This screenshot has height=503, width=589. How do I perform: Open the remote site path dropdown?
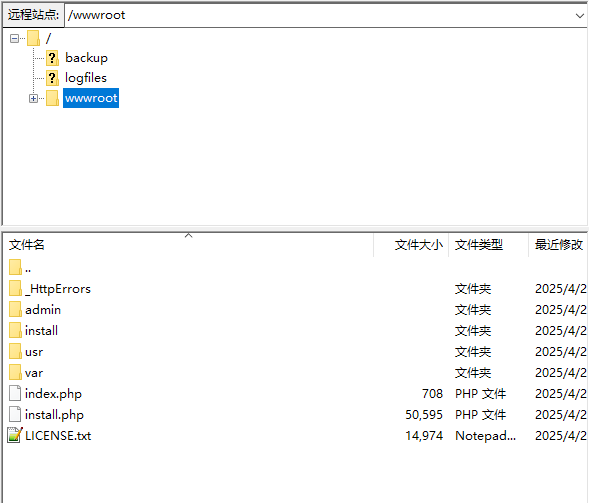pyautogui.click(x=580, y=15)
